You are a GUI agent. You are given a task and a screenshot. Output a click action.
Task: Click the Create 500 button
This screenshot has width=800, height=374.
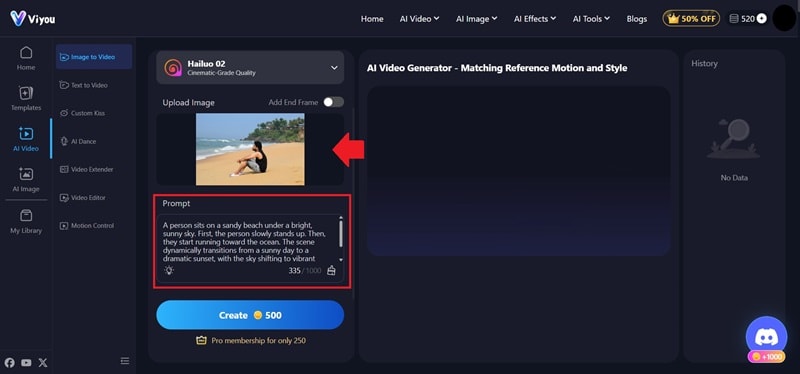point(250,315)
